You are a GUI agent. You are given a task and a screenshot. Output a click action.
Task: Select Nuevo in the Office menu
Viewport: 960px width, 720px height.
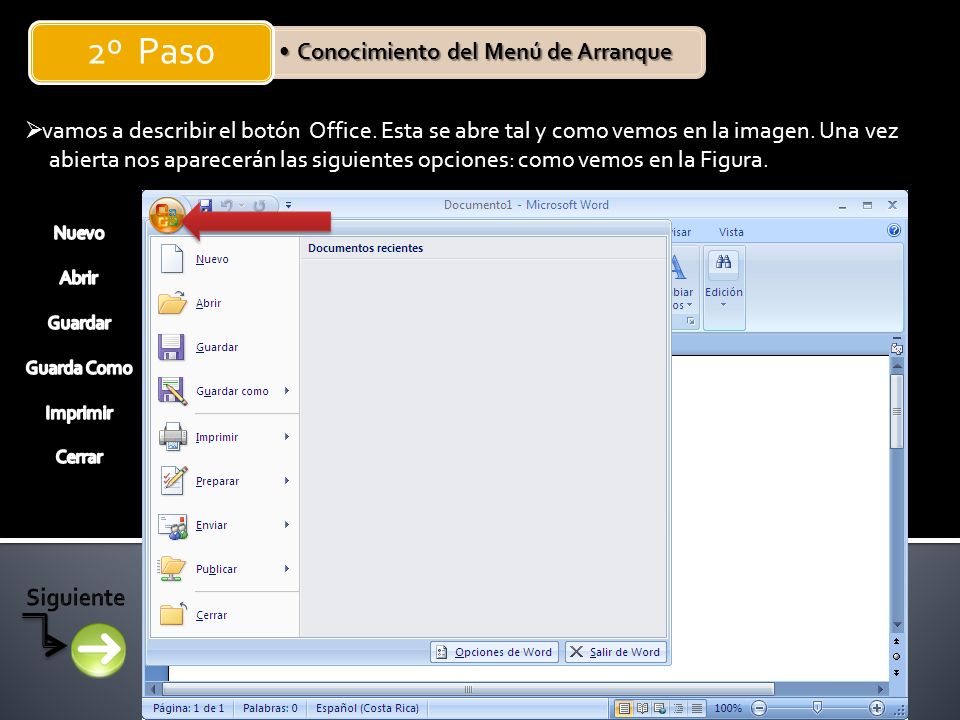pyautogui.click(x=225, y=258)
